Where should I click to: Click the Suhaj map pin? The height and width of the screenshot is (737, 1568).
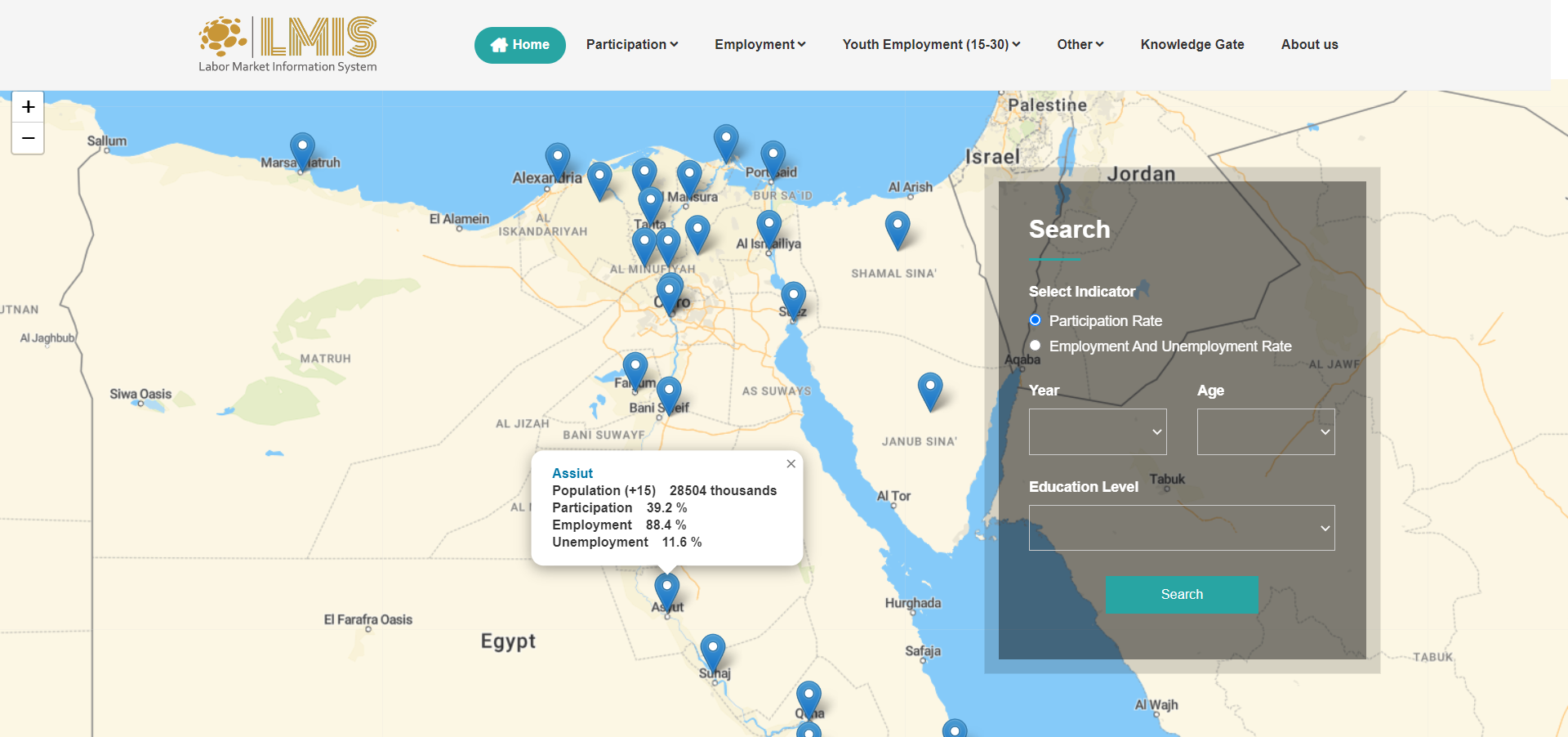click(712, 652)
